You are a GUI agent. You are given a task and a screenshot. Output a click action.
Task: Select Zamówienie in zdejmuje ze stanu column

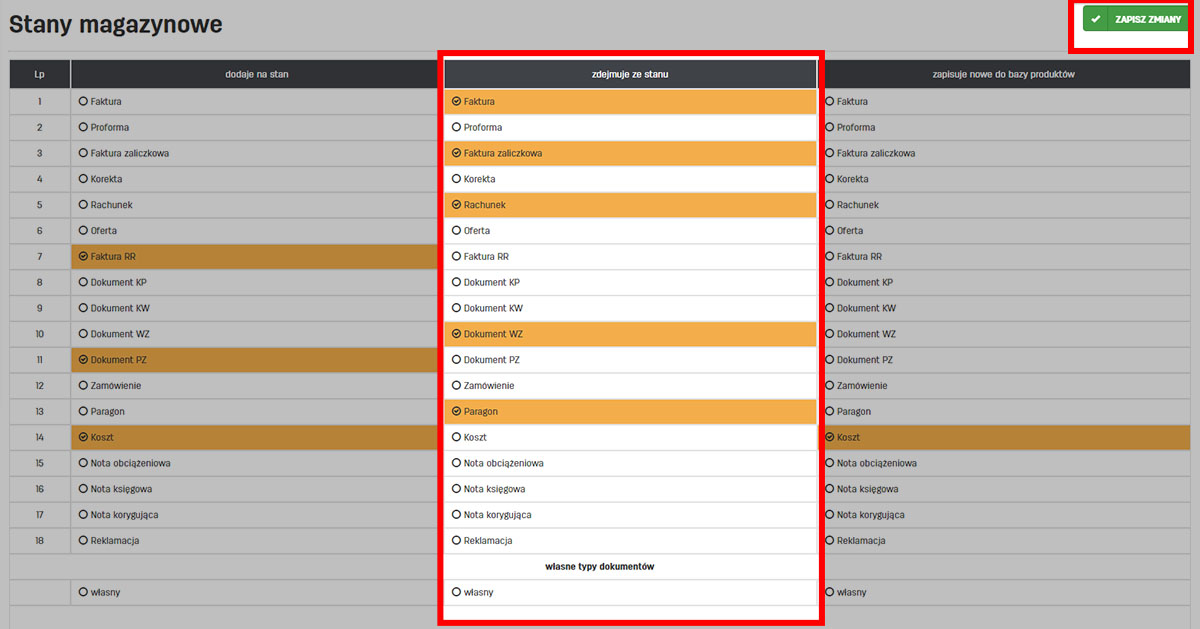(457, 386)
